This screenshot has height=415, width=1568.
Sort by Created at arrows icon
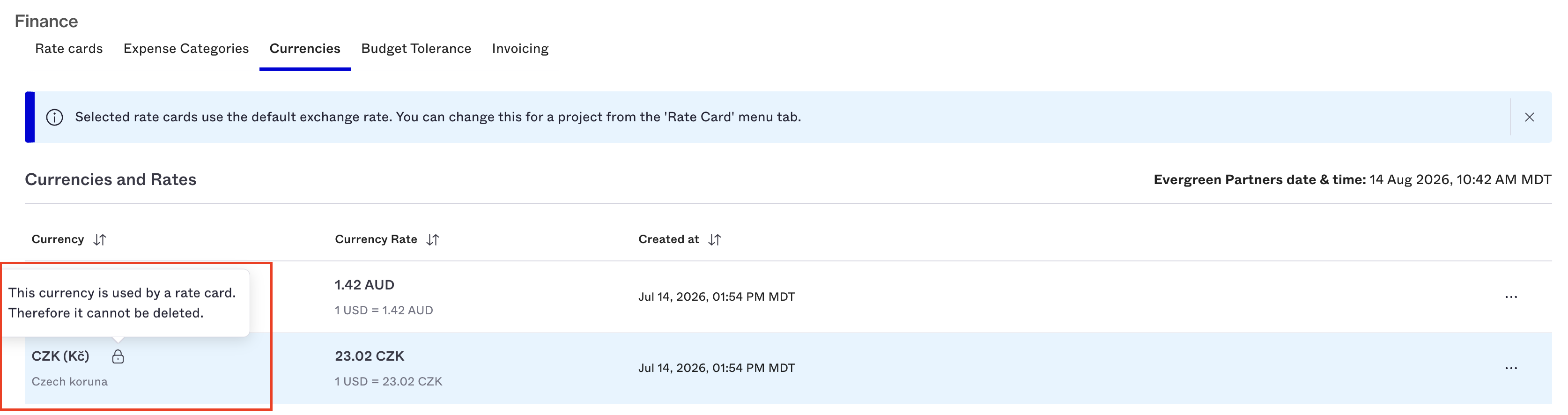715,240
